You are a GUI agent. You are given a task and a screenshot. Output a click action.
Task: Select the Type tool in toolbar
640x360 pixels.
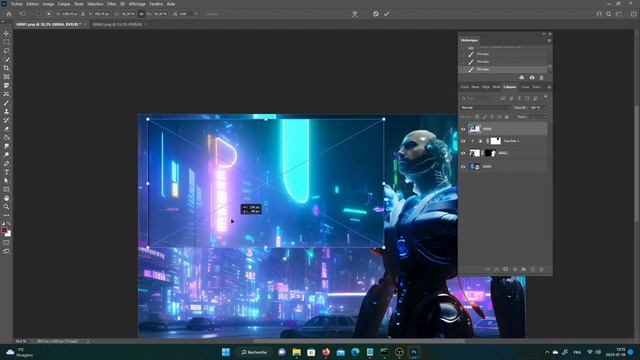pyautogui.click(x=6, y=172)
